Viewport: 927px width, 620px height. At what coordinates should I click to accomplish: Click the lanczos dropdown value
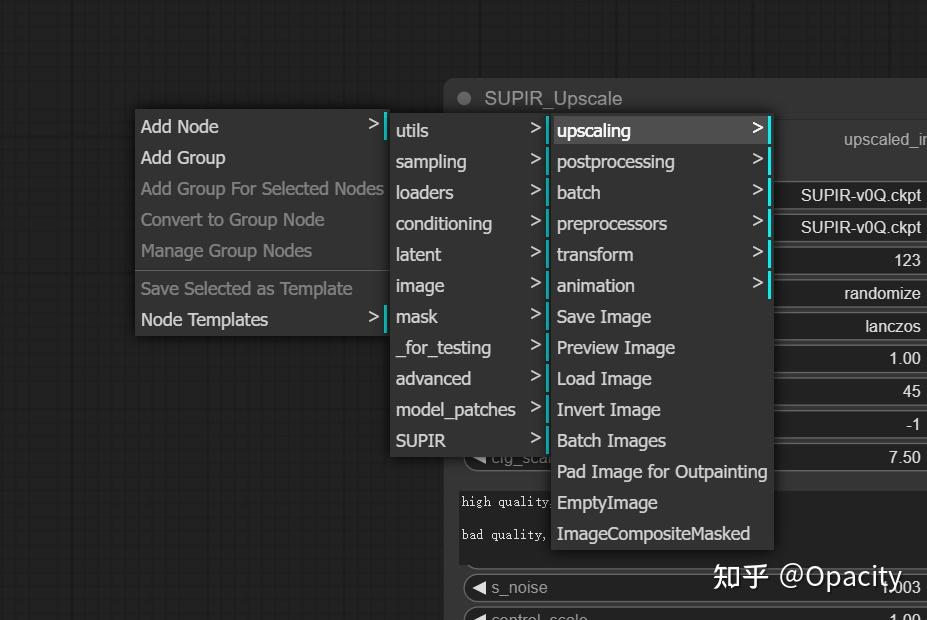click(850, 326)
